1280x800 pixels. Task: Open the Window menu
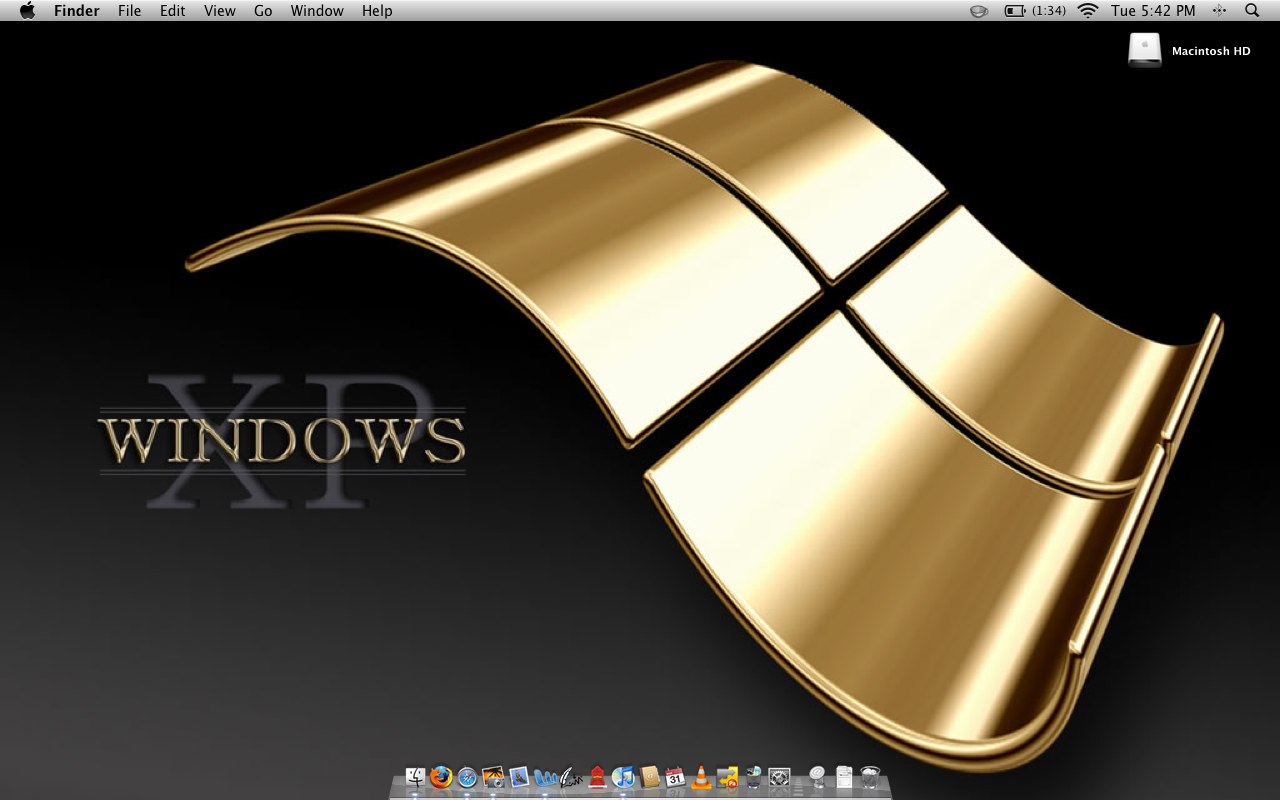coord(317,11)
